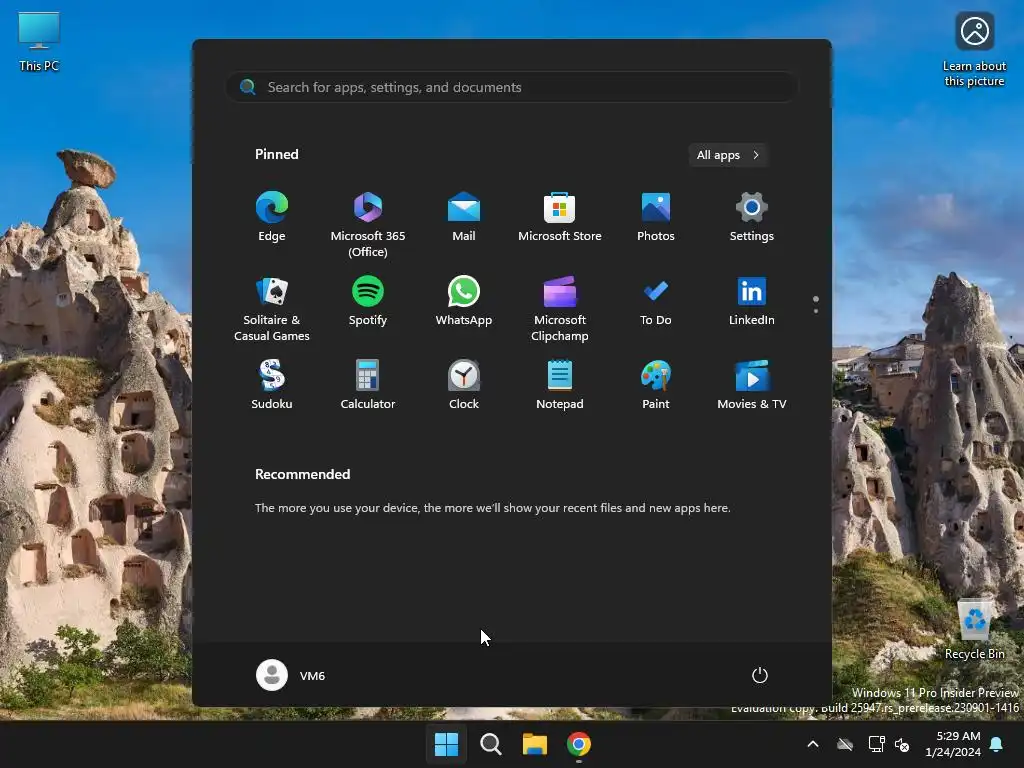Open the clock and date flyout
Screen dimensions: 1024x768
[x=953, y=744]
